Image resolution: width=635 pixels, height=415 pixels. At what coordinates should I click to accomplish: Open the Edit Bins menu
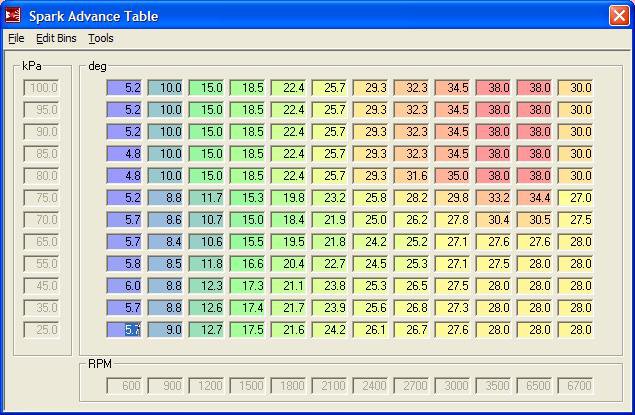click(56, 38)
